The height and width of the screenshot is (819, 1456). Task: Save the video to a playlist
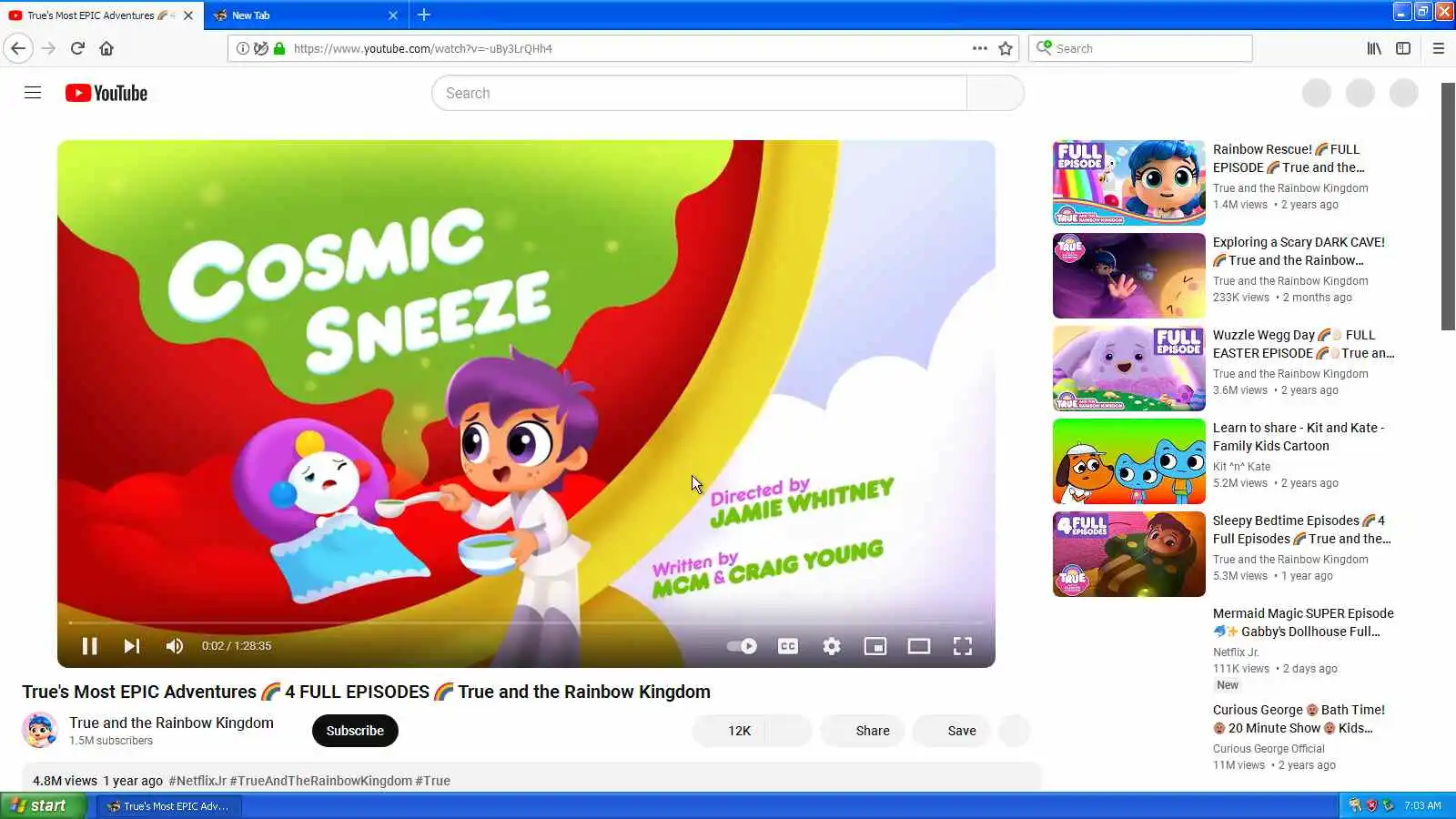[x=952, y=731]
